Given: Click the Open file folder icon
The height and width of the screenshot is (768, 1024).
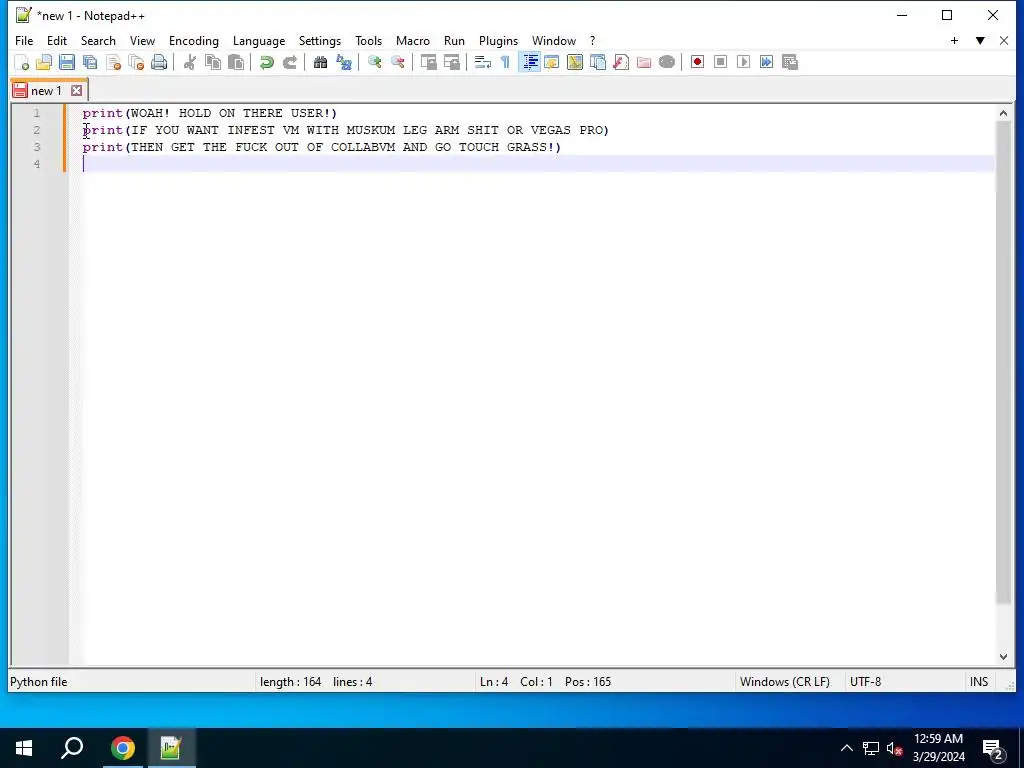Looking at the screenshot, I should 44,62.
